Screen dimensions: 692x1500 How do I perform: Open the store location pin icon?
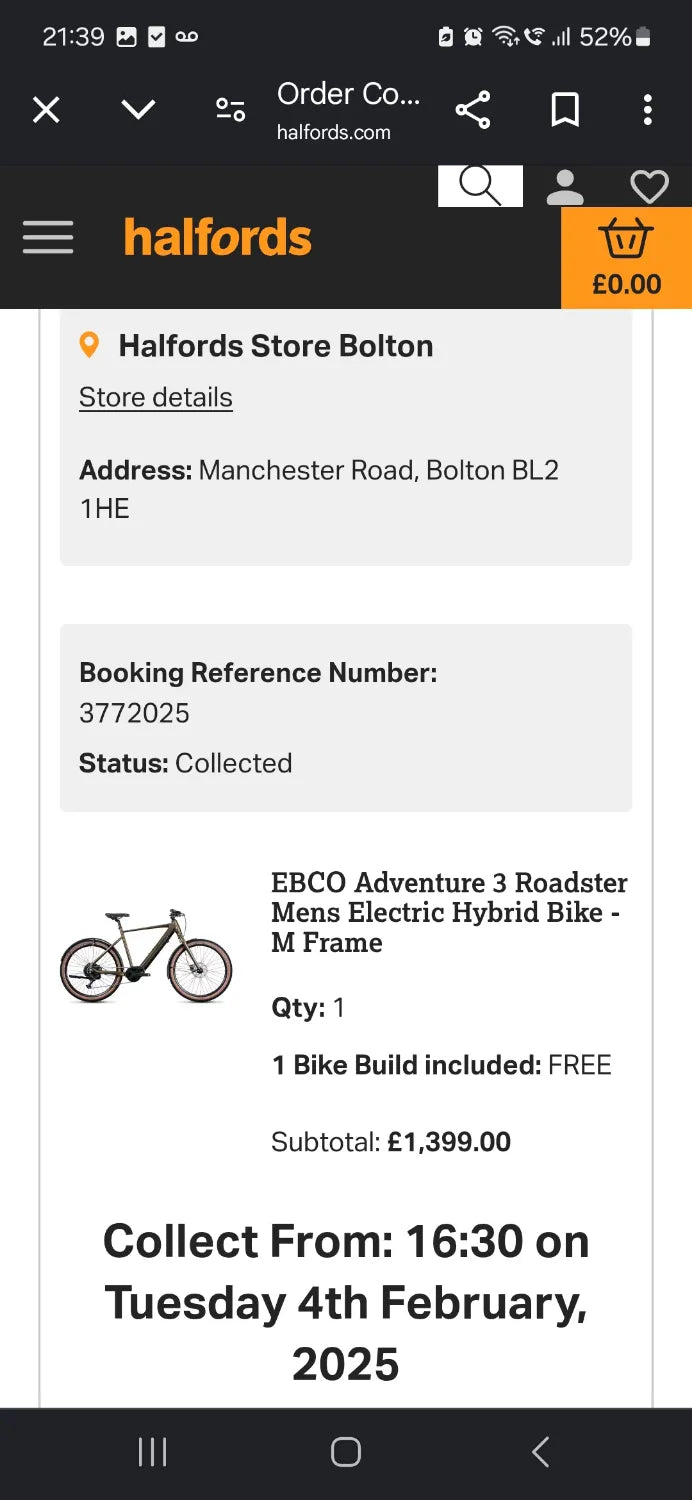point(90,344)
